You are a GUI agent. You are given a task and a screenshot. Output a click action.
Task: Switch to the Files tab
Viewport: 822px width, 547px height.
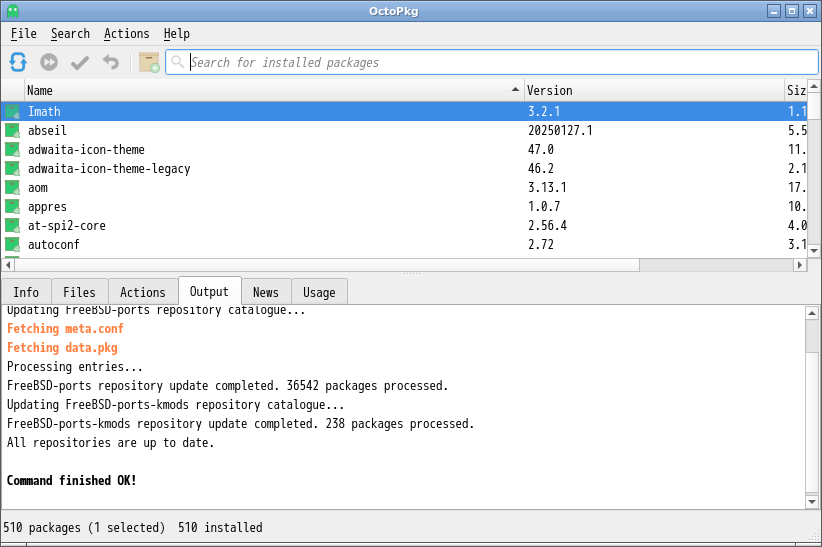79,292
